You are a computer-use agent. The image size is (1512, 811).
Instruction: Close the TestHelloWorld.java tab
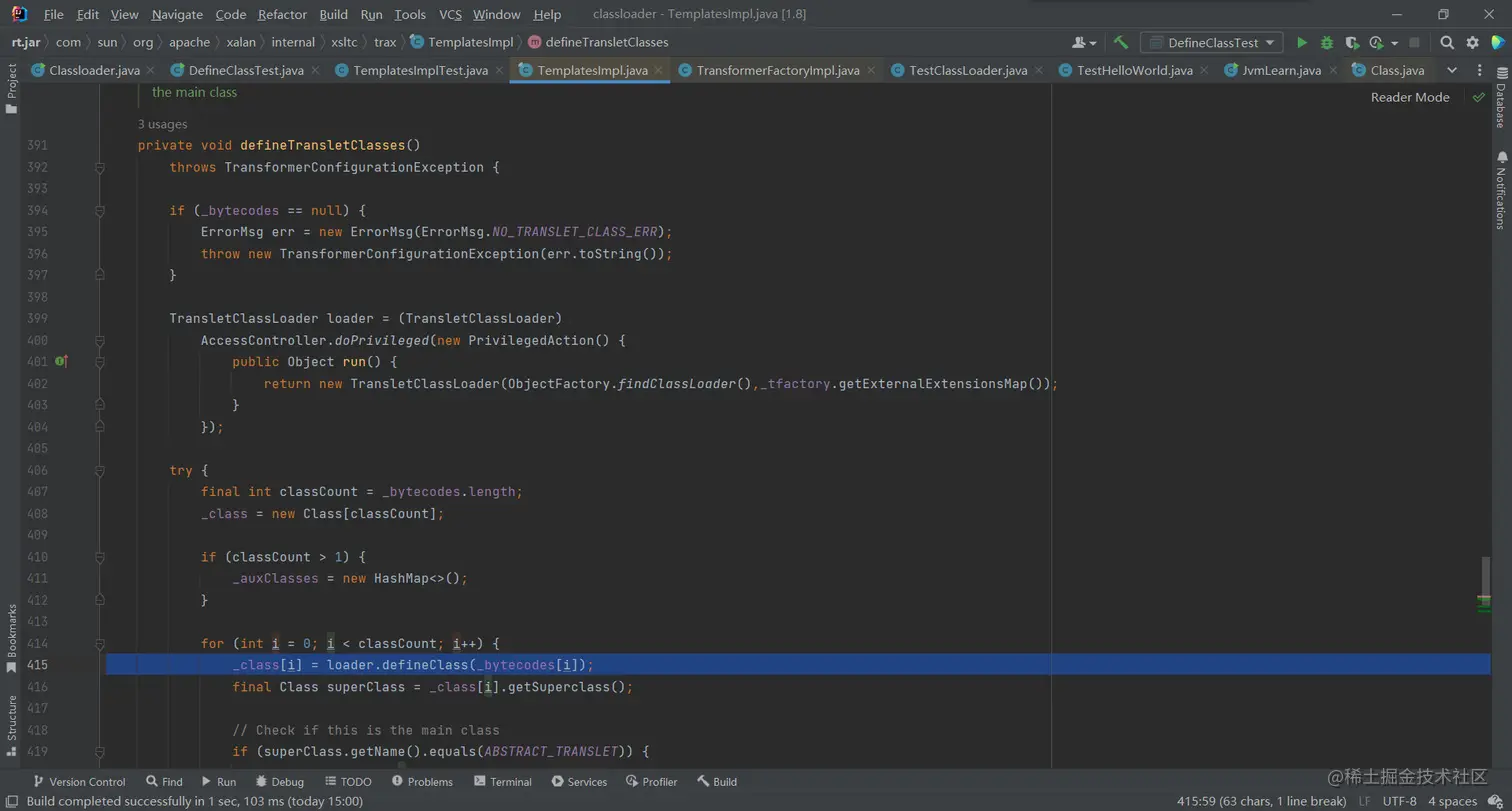(1206, 70)
